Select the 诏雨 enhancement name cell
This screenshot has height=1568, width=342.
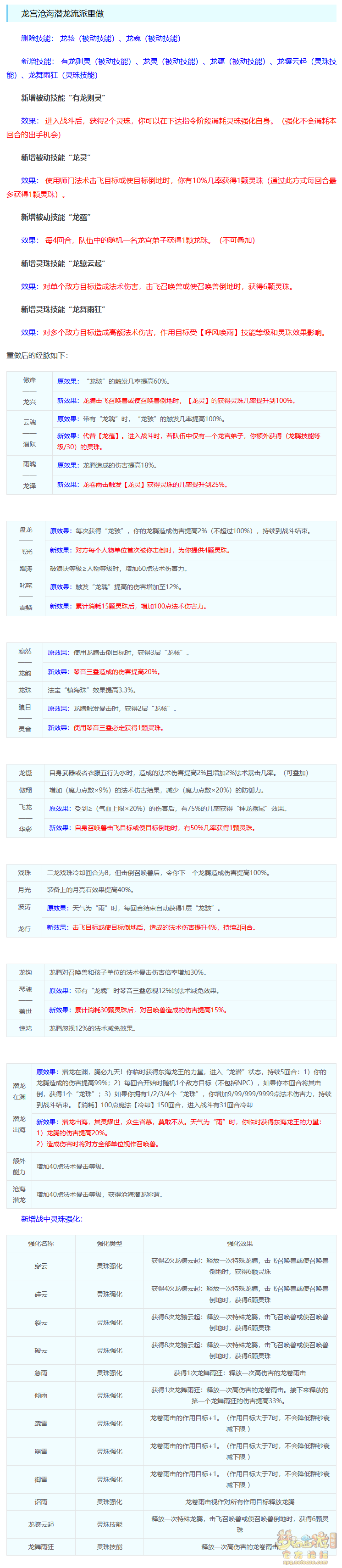pyautogui.click(x=41, y=1501)
